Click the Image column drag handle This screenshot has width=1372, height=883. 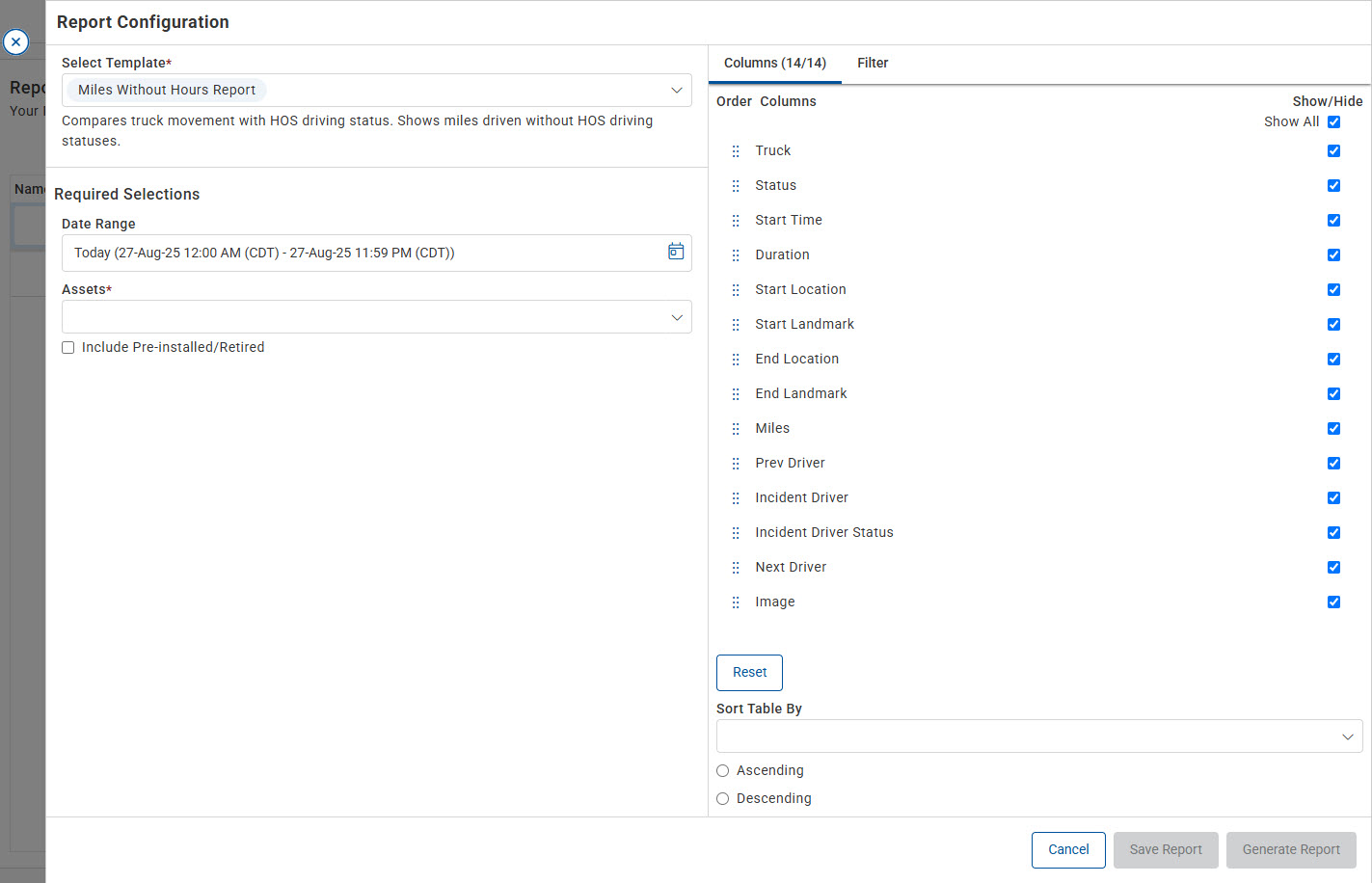coord(736,602)
